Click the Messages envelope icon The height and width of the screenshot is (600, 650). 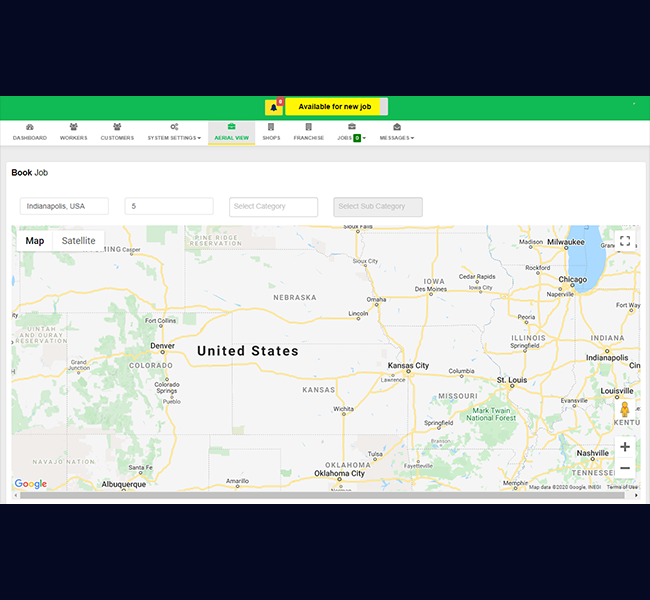point(397,126)
